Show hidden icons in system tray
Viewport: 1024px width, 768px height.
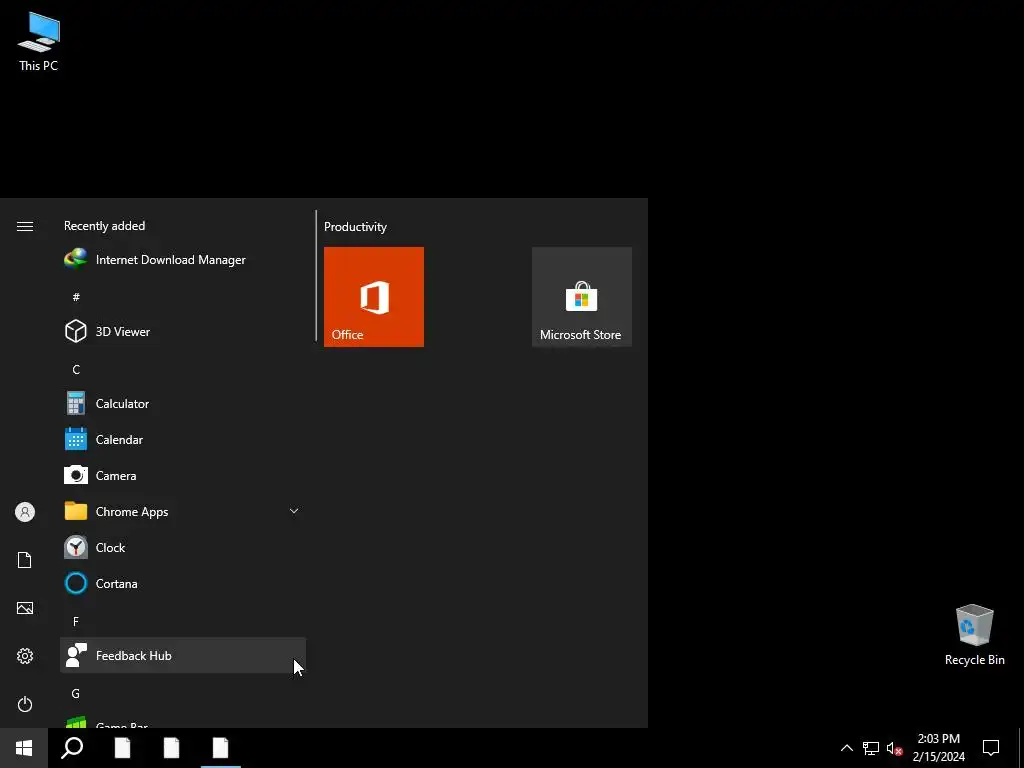pos(846,748)
